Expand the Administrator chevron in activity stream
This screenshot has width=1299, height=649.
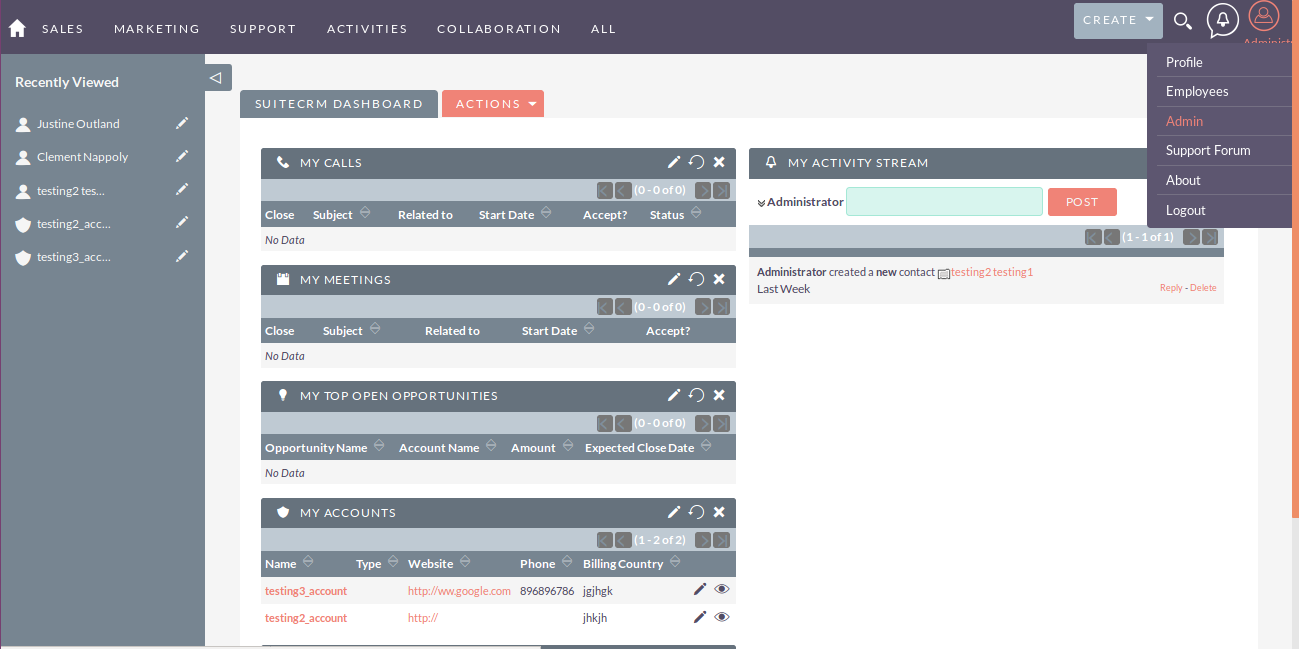click(761, 203)
